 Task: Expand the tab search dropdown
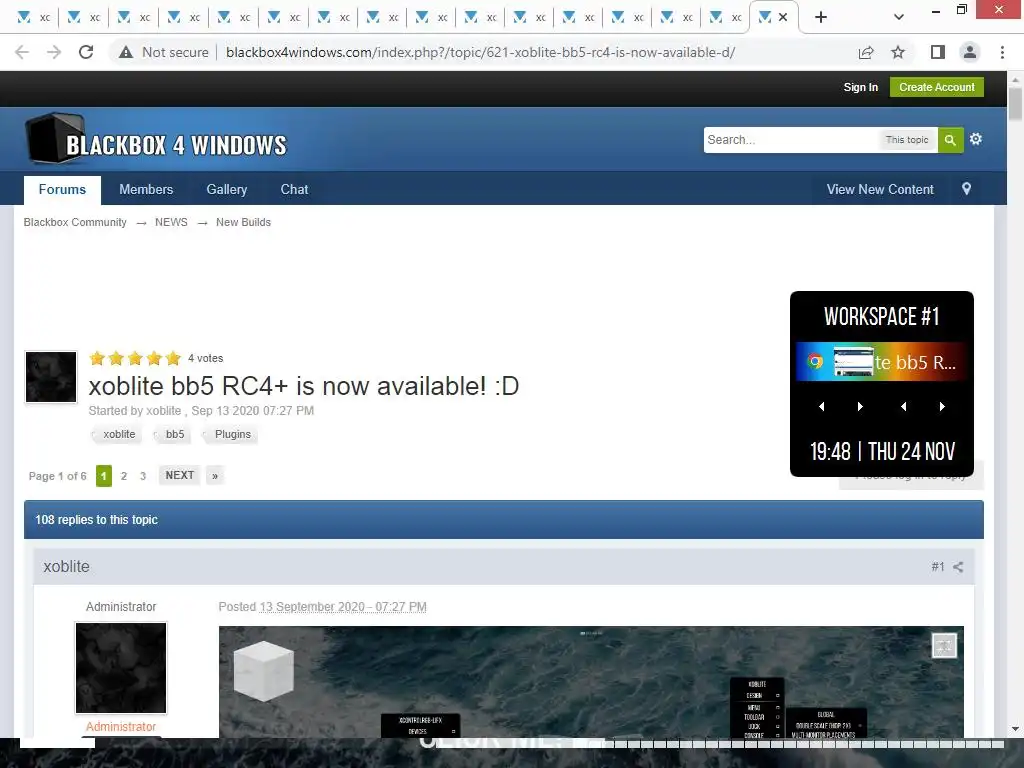point(899,17)
